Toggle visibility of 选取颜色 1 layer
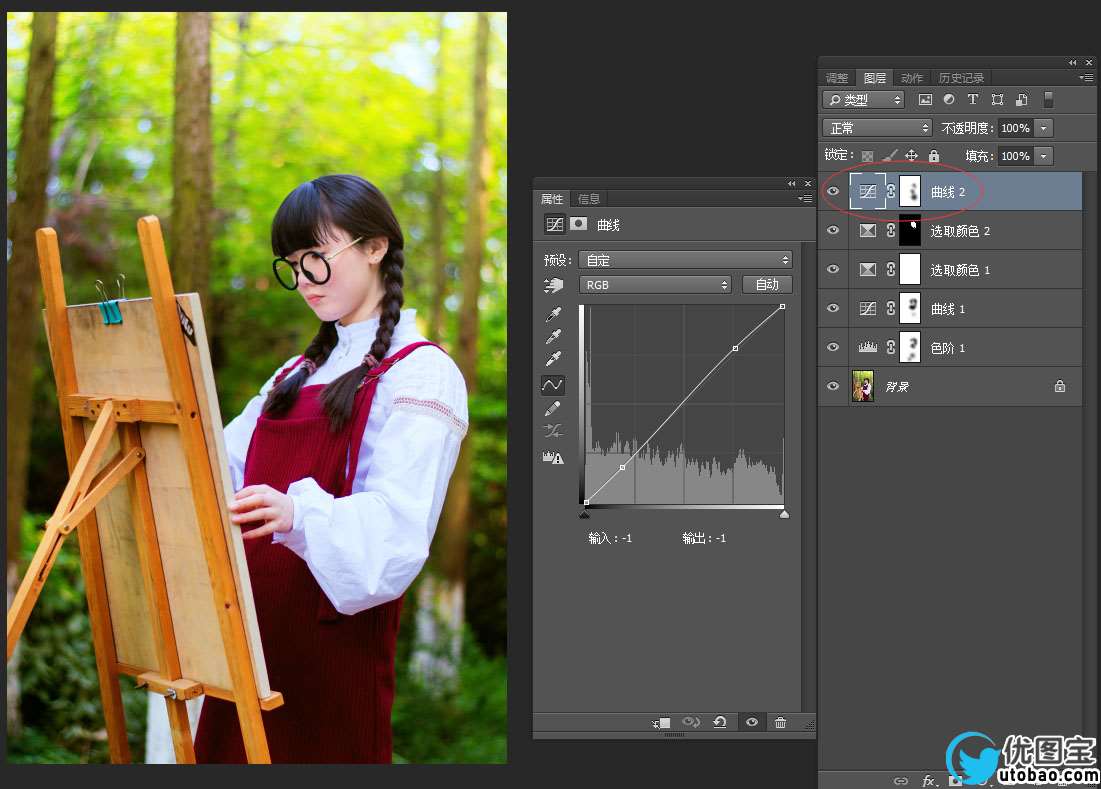This screenshot has height=789, width=1101. [833, 270]
